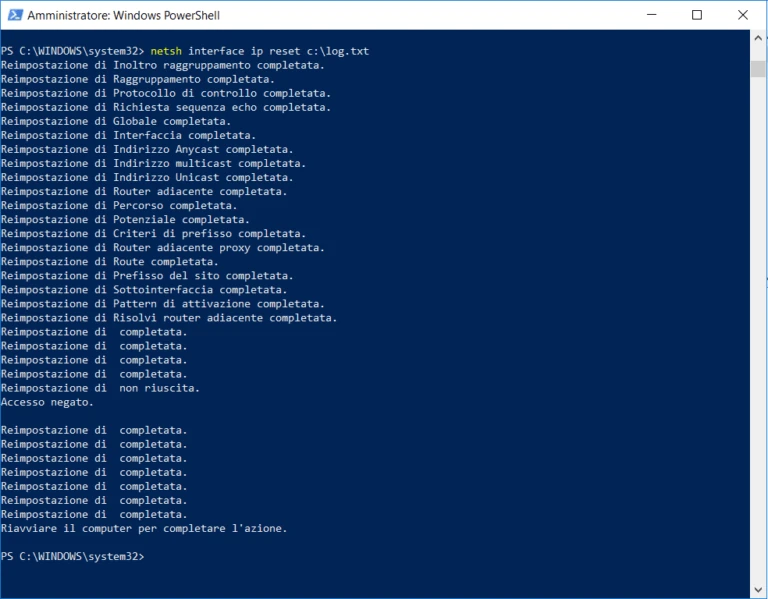Screen dimensions: 768x599
Task: Click the 'Accesso negato.' error line
Action: [47, 402]
